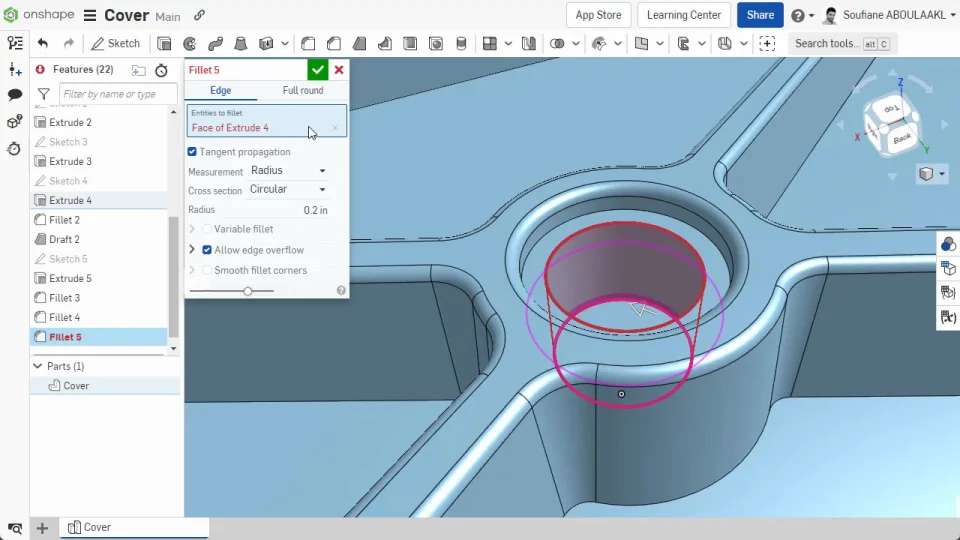Collapse the Parts (1) list
This screenshot has height=540, width=960.
tap(38, 366)
